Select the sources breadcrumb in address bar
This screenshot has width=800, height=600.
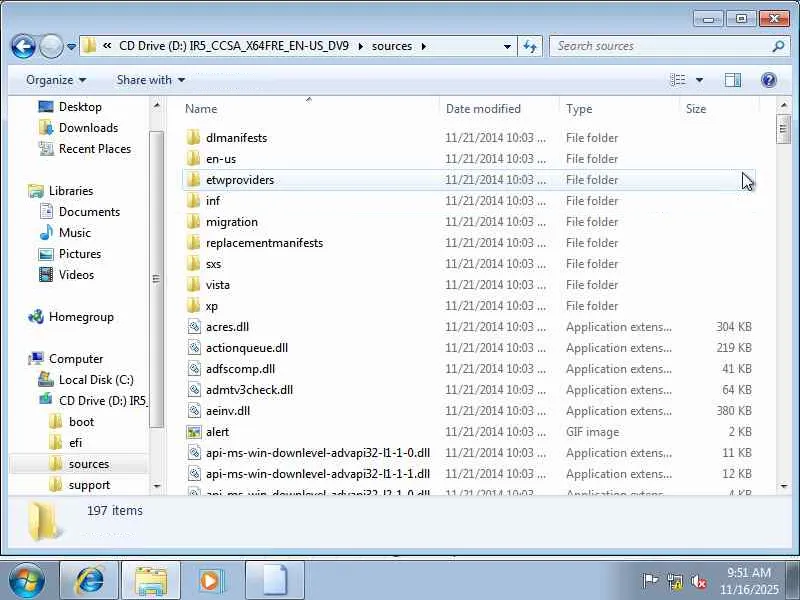coord(392,46)
